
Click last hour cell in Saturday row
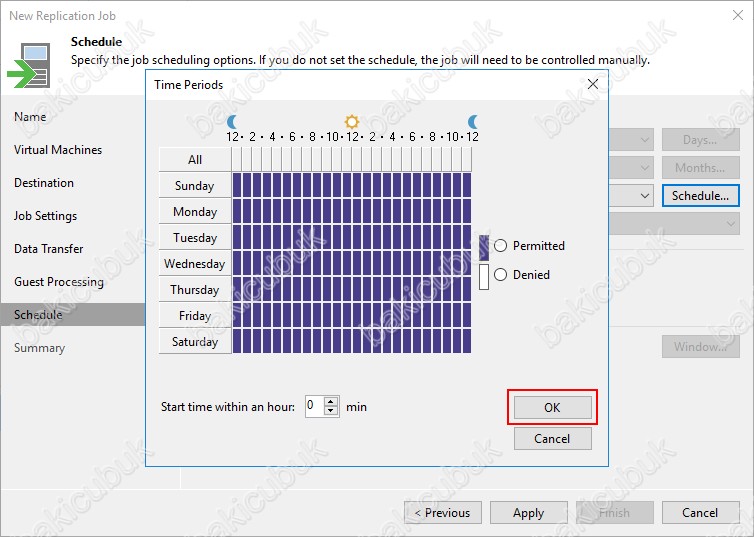point(467,341)
